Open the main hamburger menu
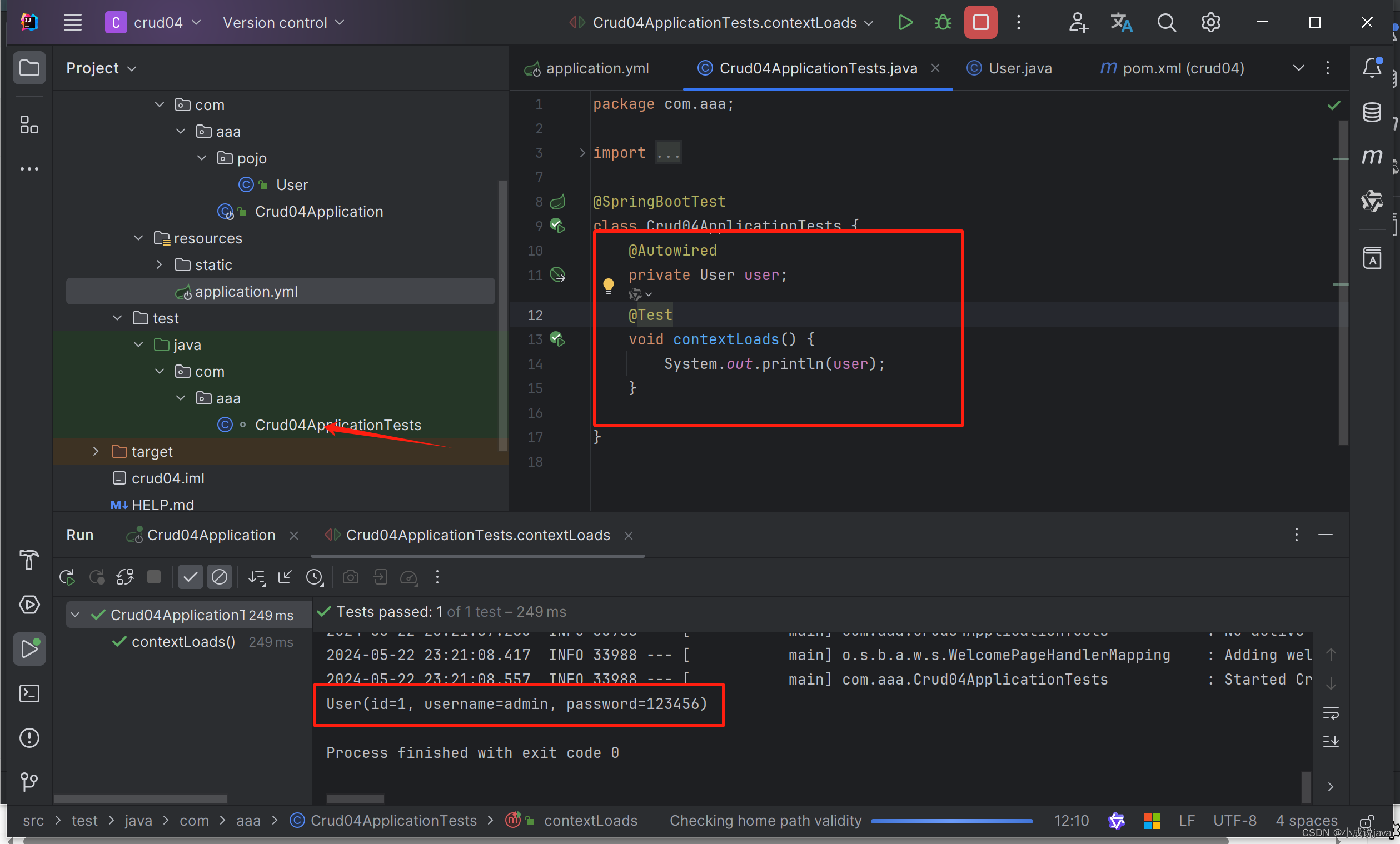Viewport: 1400px width, 844px height. (x=72, y=23)
